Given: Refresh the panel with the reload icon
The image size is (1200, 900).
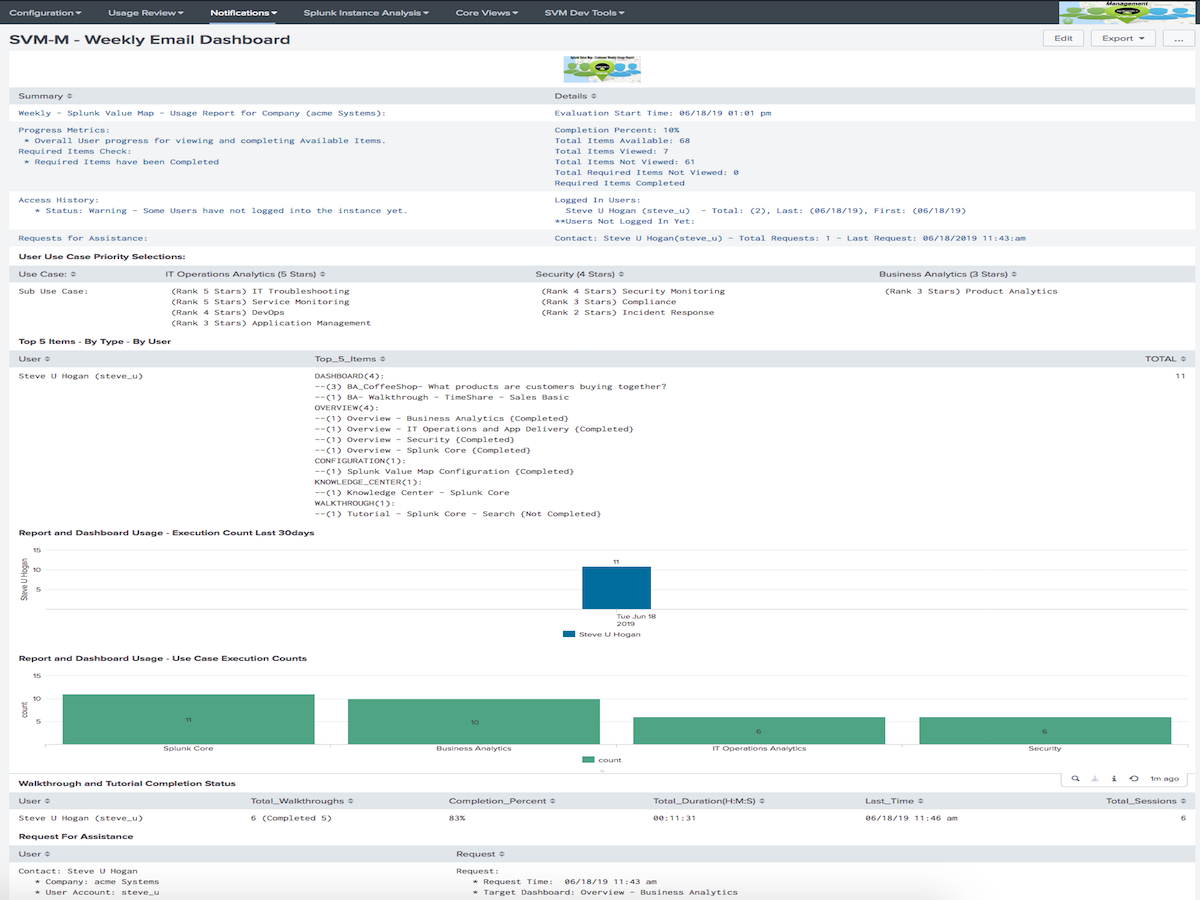Looking at the screenshot, I should [x=1133, y=778].
